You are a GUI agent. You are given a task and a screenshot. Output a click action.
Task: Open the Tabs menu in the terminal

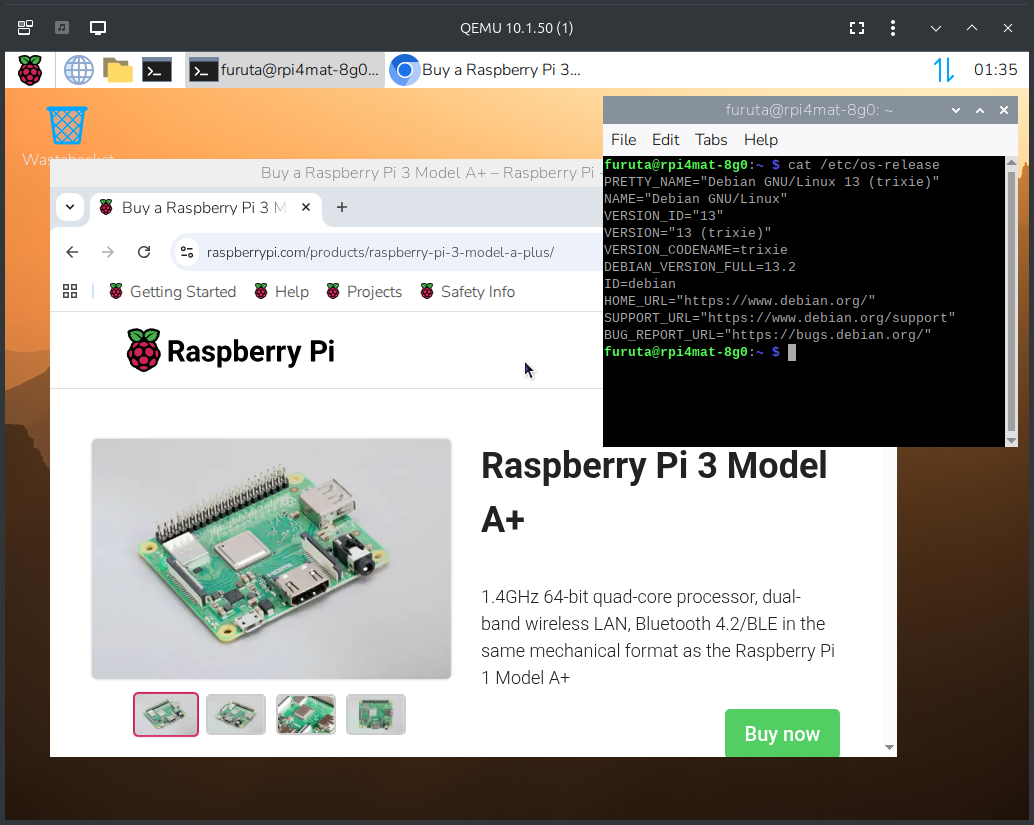coord(711,139)
